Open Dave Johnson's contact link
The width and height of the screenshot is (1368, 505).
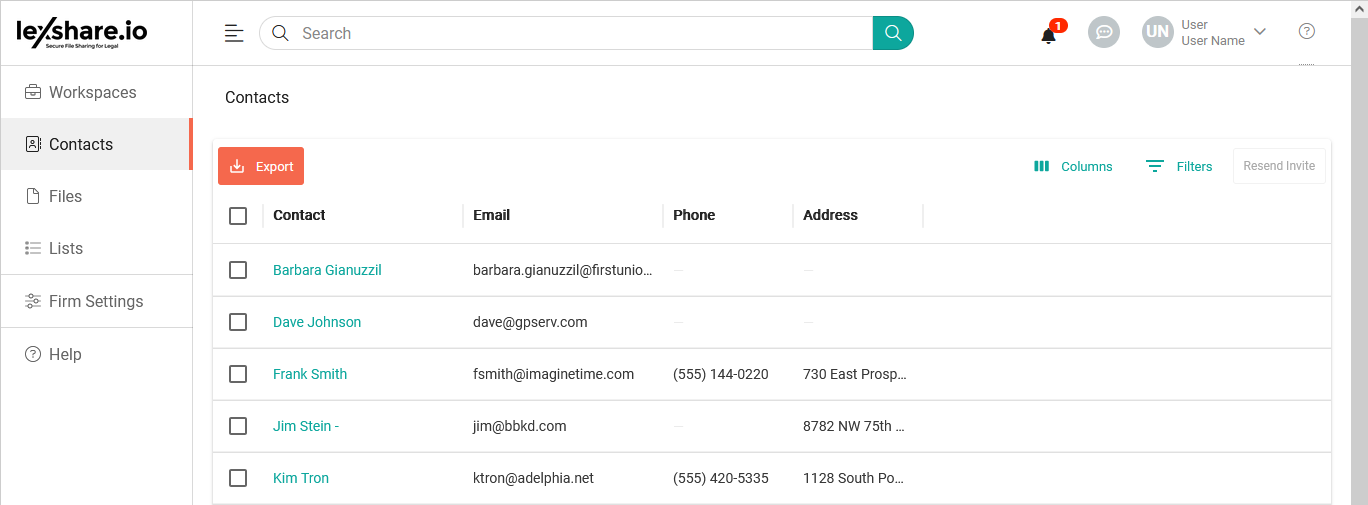tap(317, 322)
